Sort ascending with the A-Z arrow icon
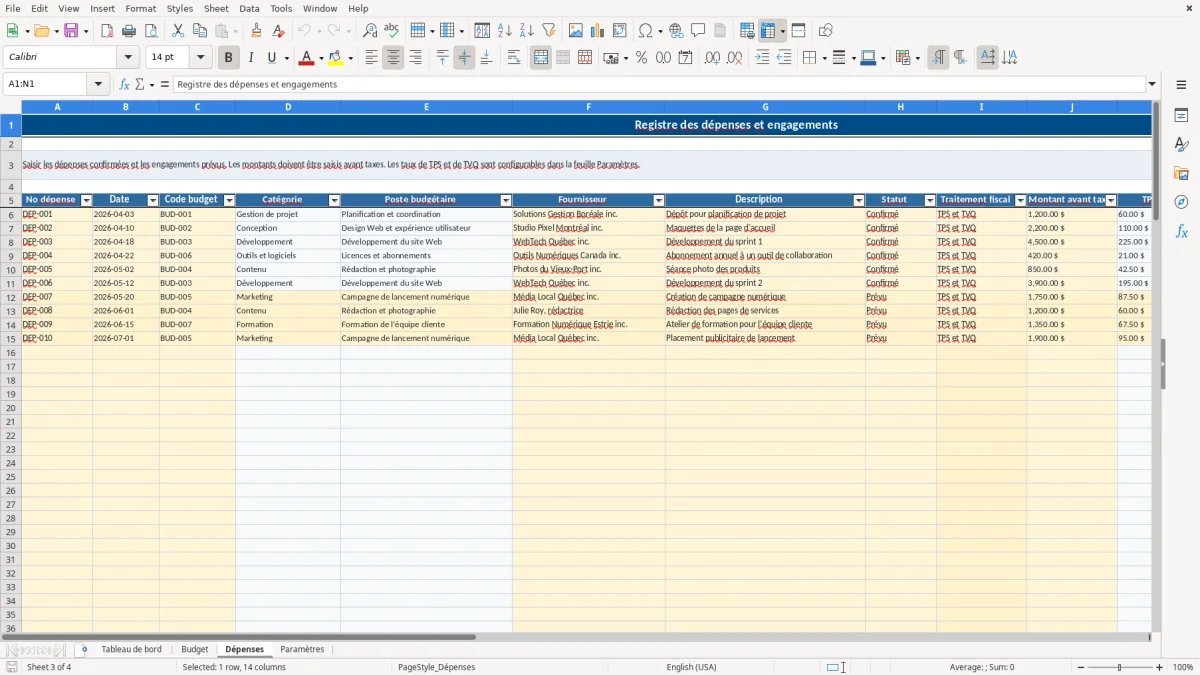This screenshot has height=675, width=1200. click(x=505, y=31)
